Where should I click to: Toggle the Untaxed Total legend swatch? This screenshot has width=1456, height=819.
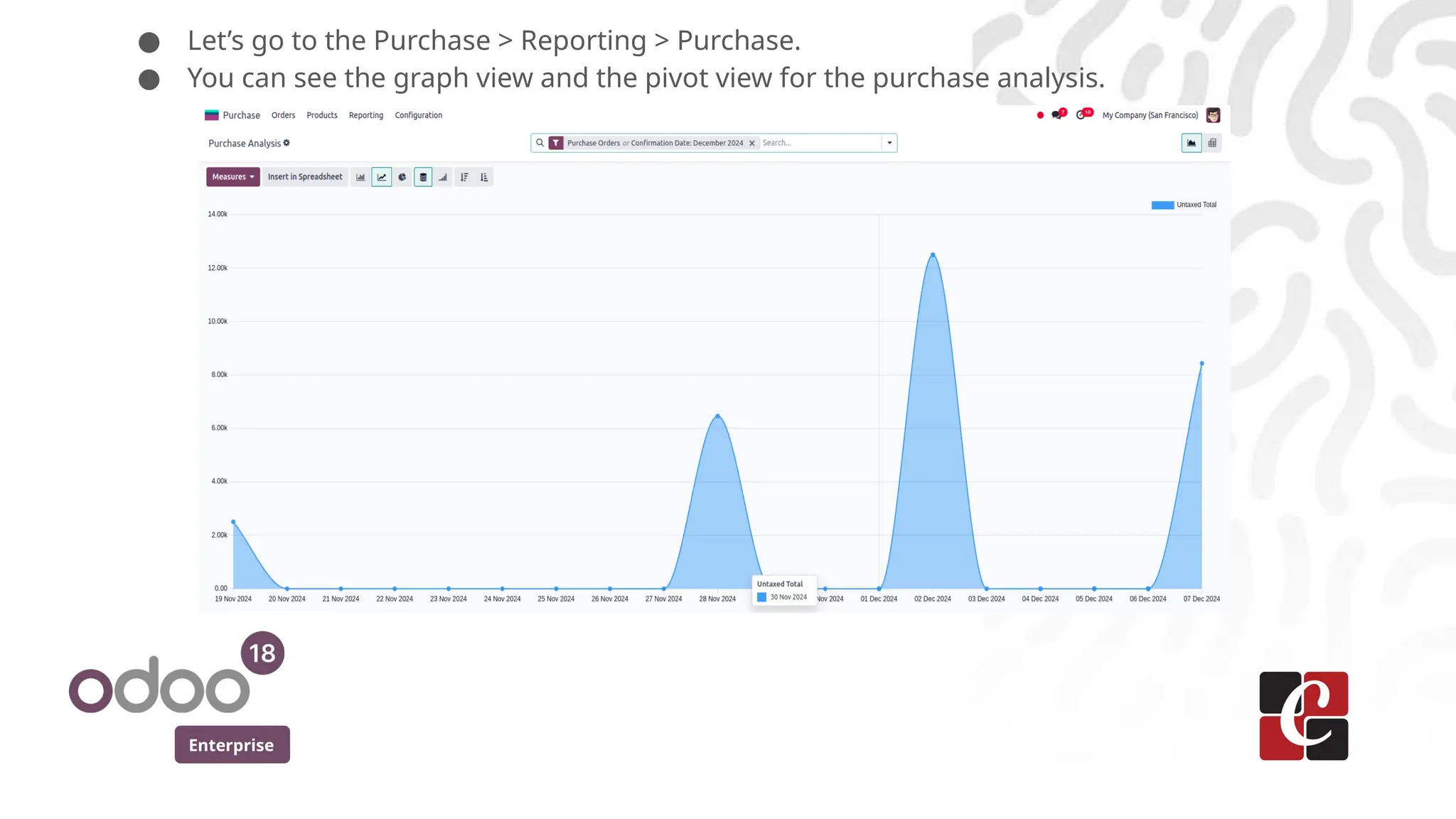coord(1162,205)
